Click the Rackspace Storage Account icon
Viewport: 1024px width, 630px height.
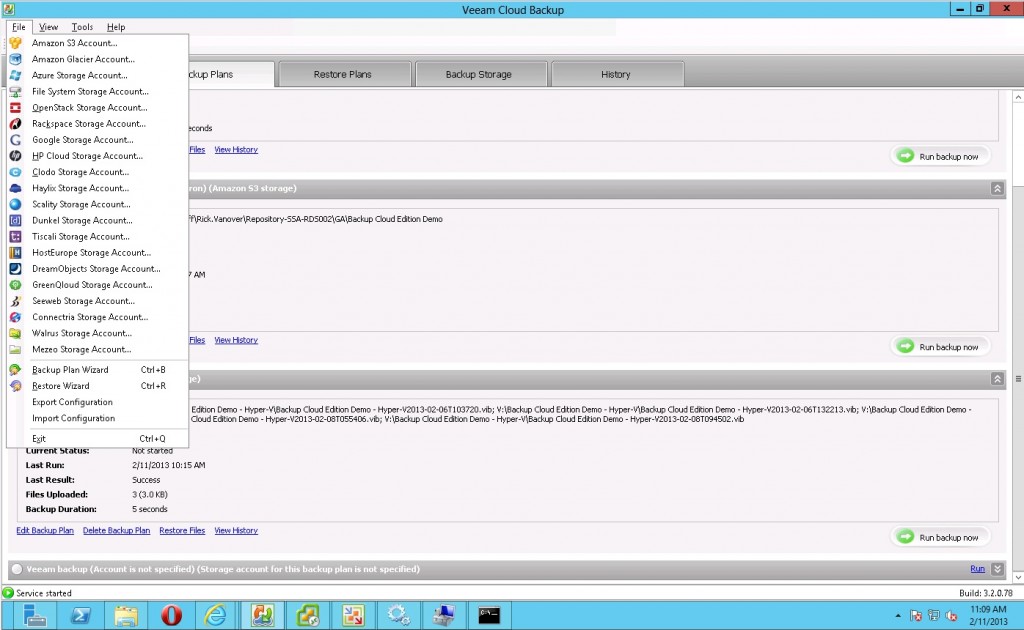point(16,123)
